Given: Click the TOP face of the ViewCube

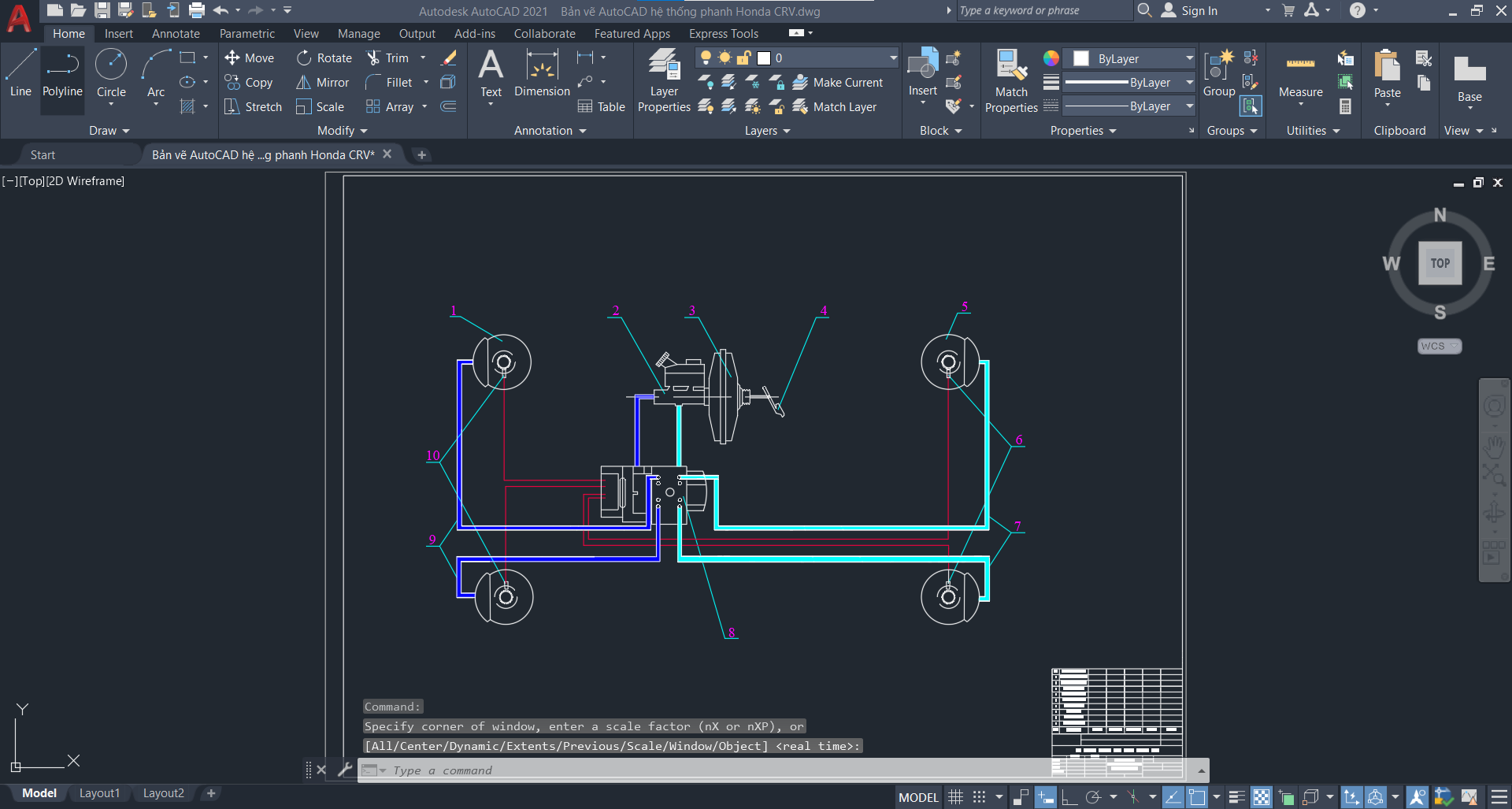Looking at the screenshot, I should 1440,263.
